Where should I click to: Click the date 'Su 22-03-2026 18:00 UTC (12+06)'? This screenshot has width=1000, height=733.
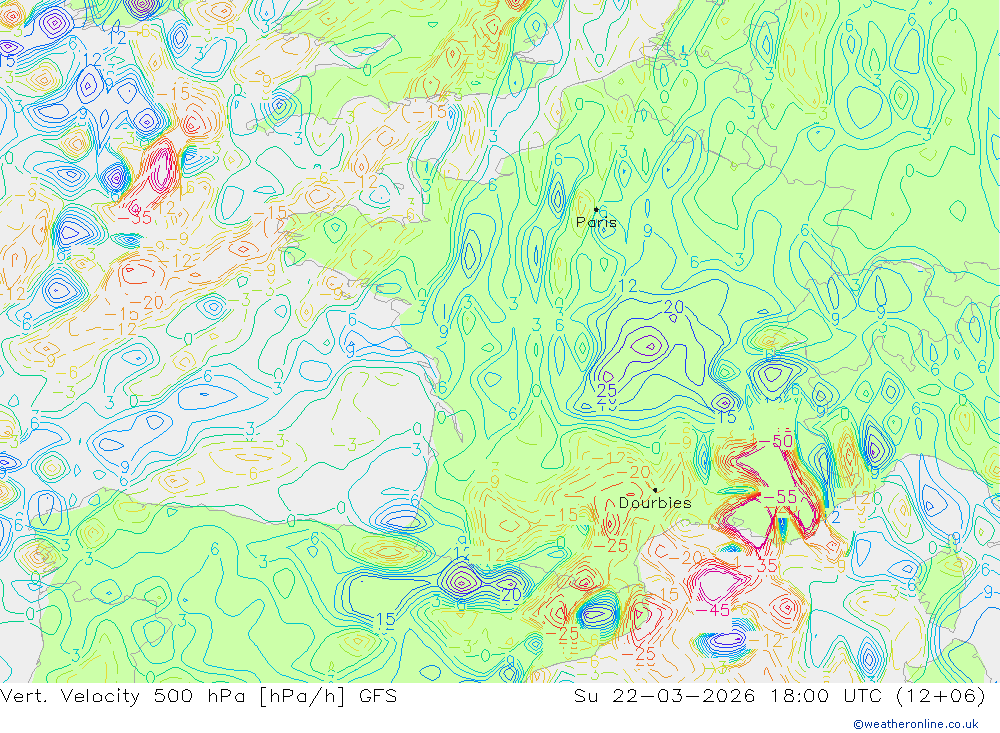pyautogui.click(x=779, y=696)
